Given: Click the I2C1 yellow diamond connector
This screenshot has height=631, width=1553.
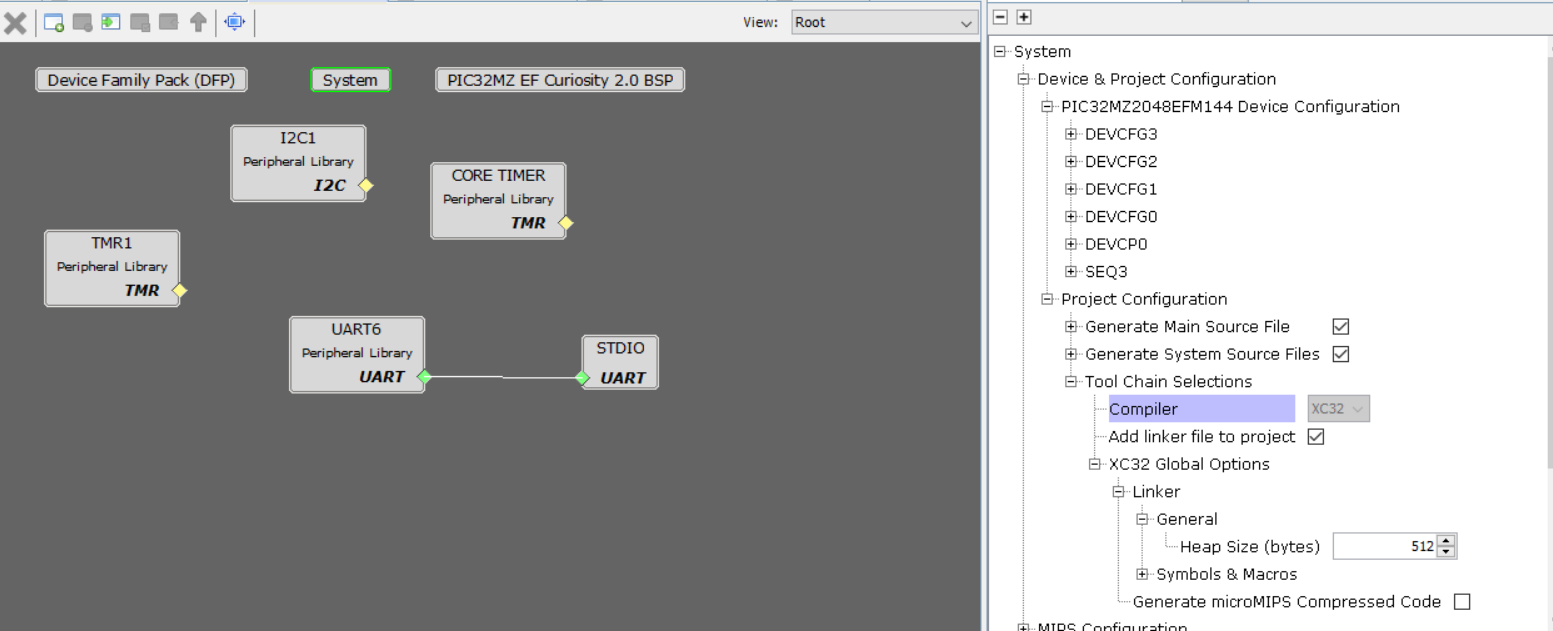Looking at the screenshot, I should pyautogui.click(x=366, y=185).
